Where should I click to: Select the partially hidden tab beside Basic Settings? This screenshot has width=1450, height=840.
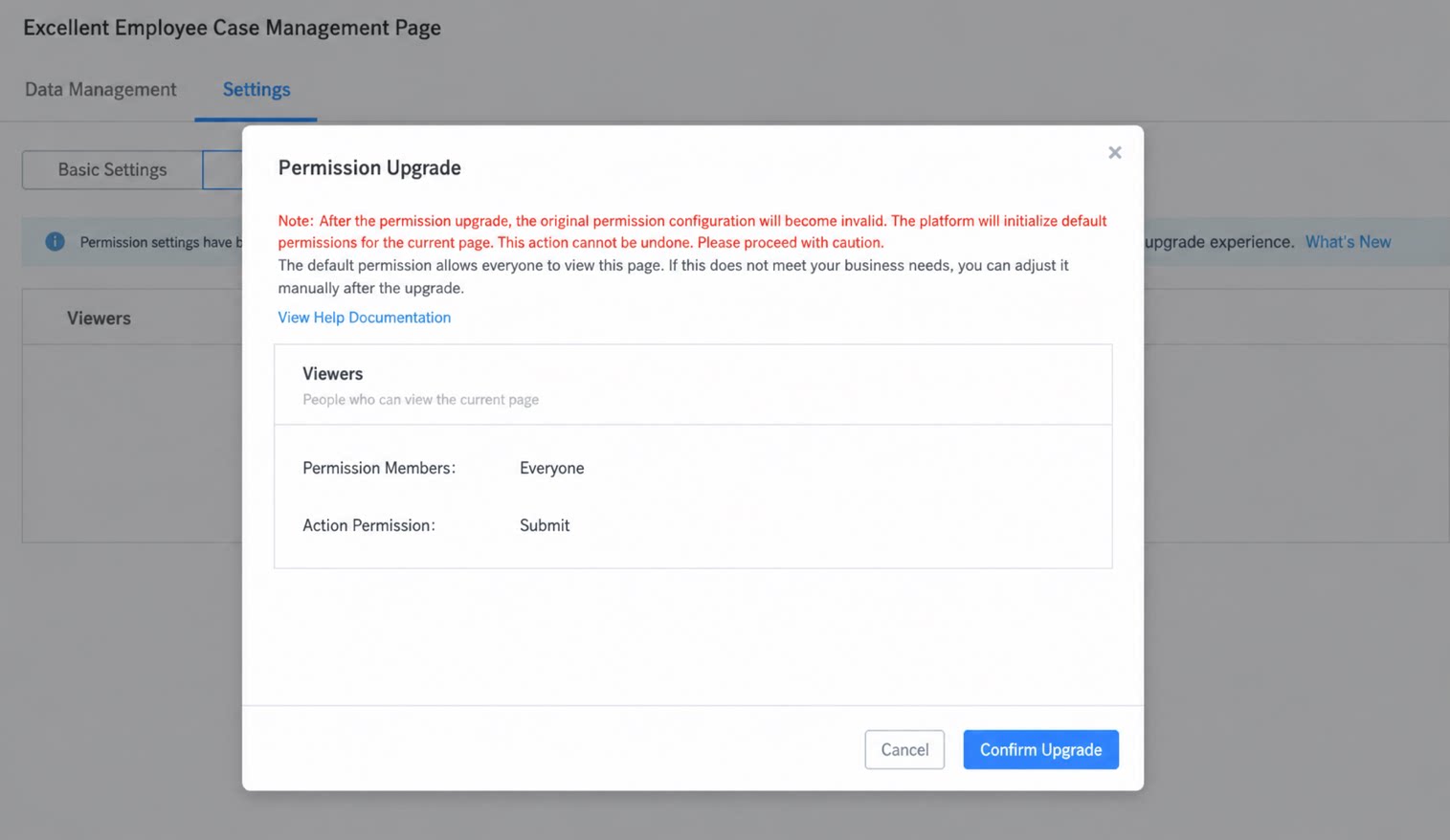pyautogui.click(x=223, y=169)
